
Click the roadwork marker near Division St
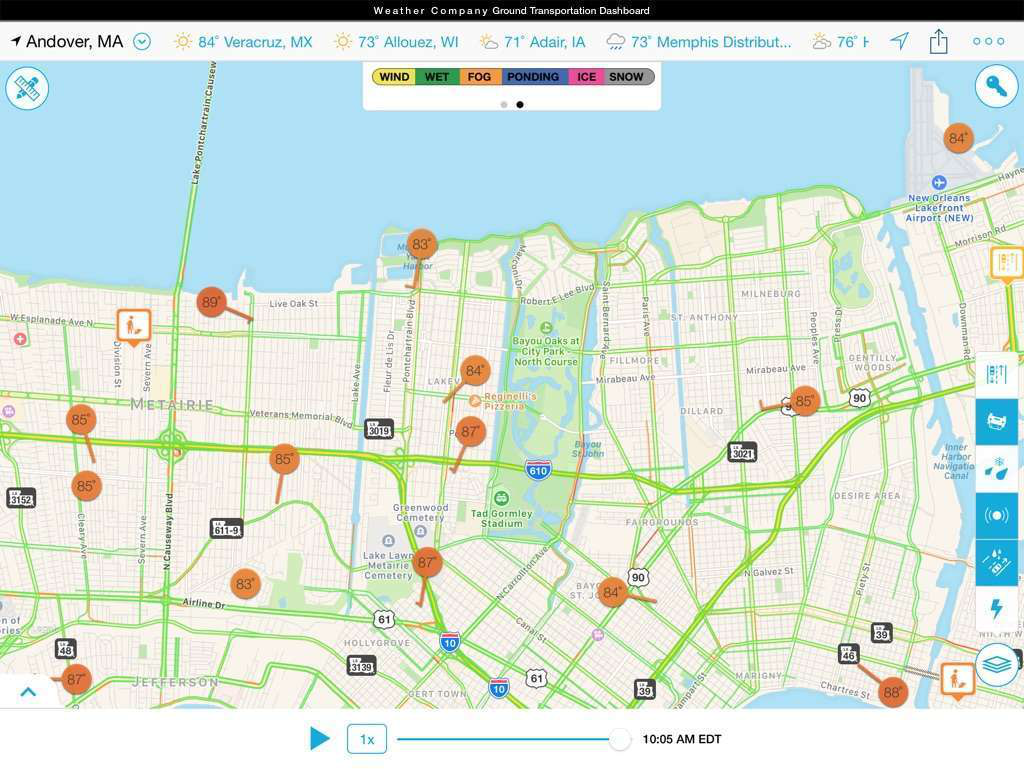133,325
